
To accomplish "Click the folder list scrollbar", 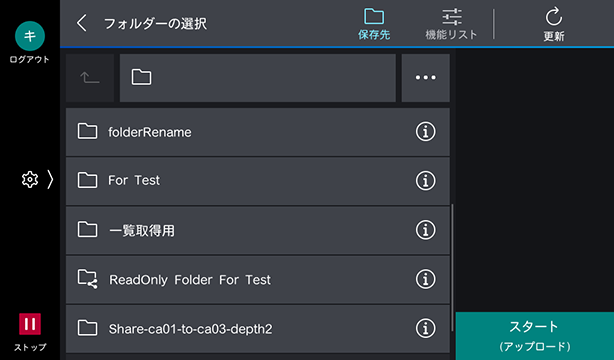I will coord(452,267).
